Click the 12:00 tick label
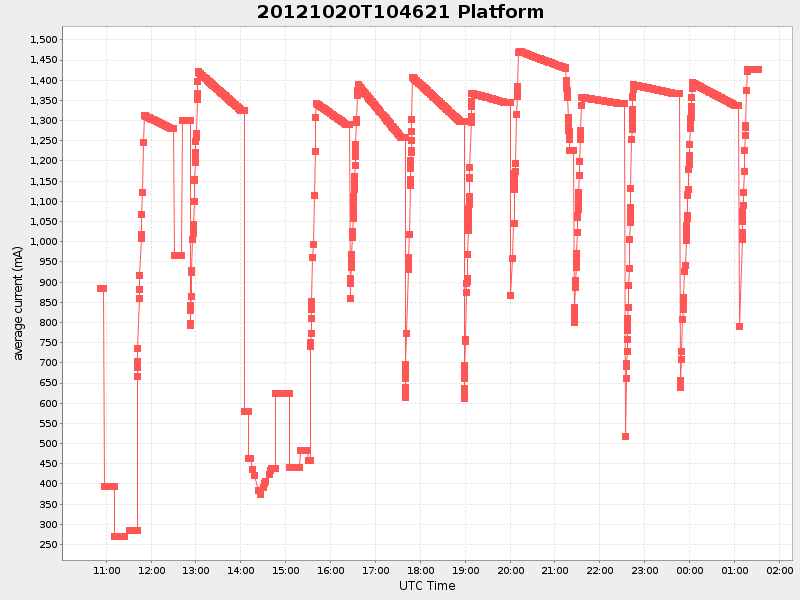Screen dimensions: 800x600 point(153,570)
